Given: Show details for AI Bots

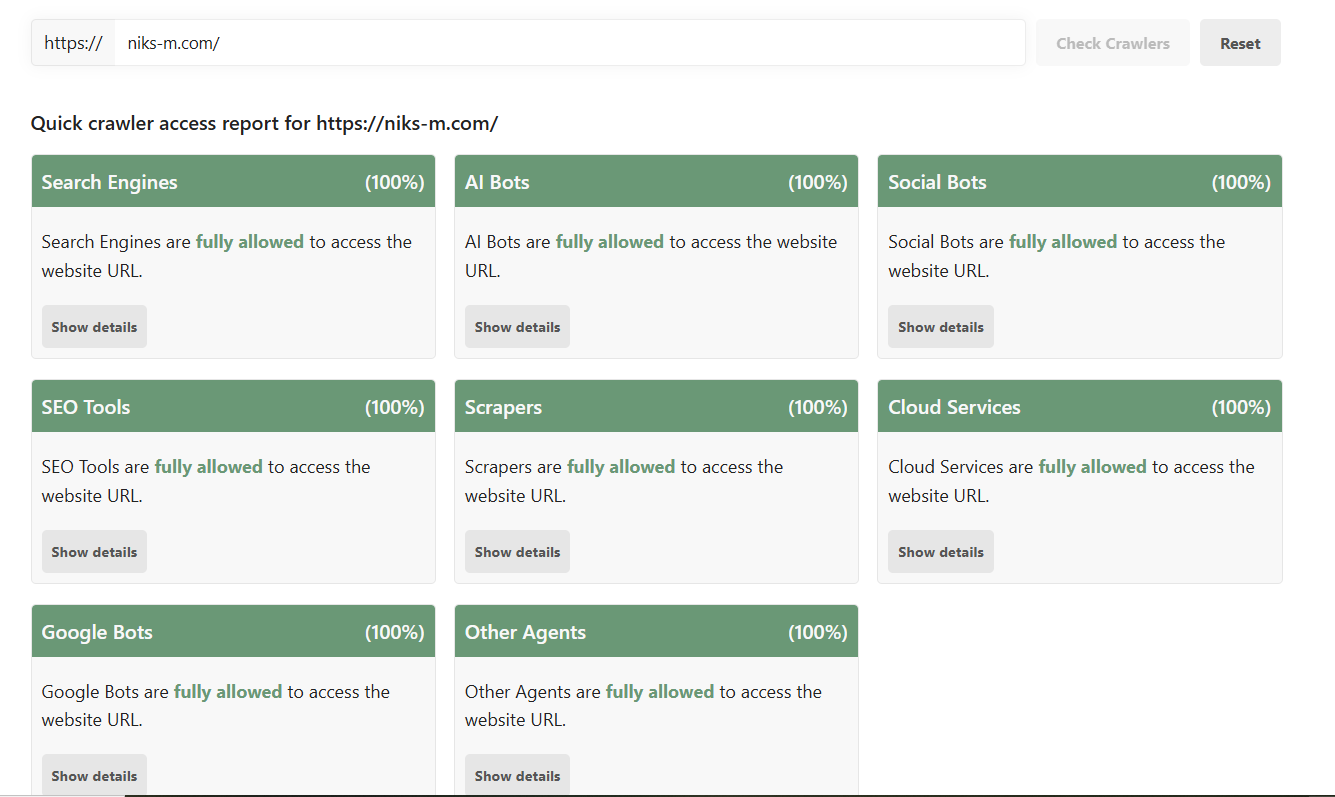Looking at the screenshot, I should point(517,327).
